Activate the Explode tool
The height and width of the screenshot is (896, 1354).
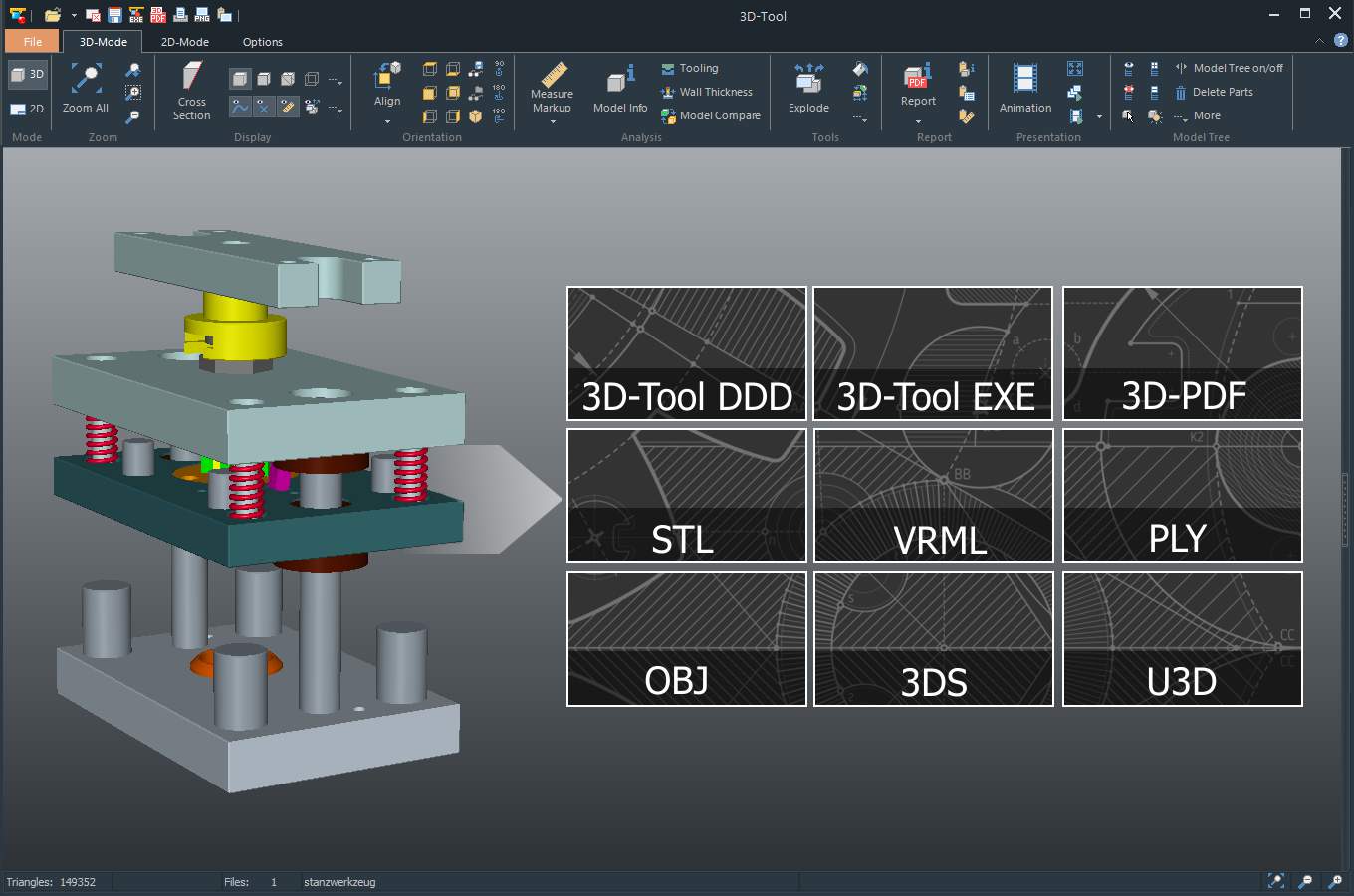pyautogui.click(x=808, y=85)
